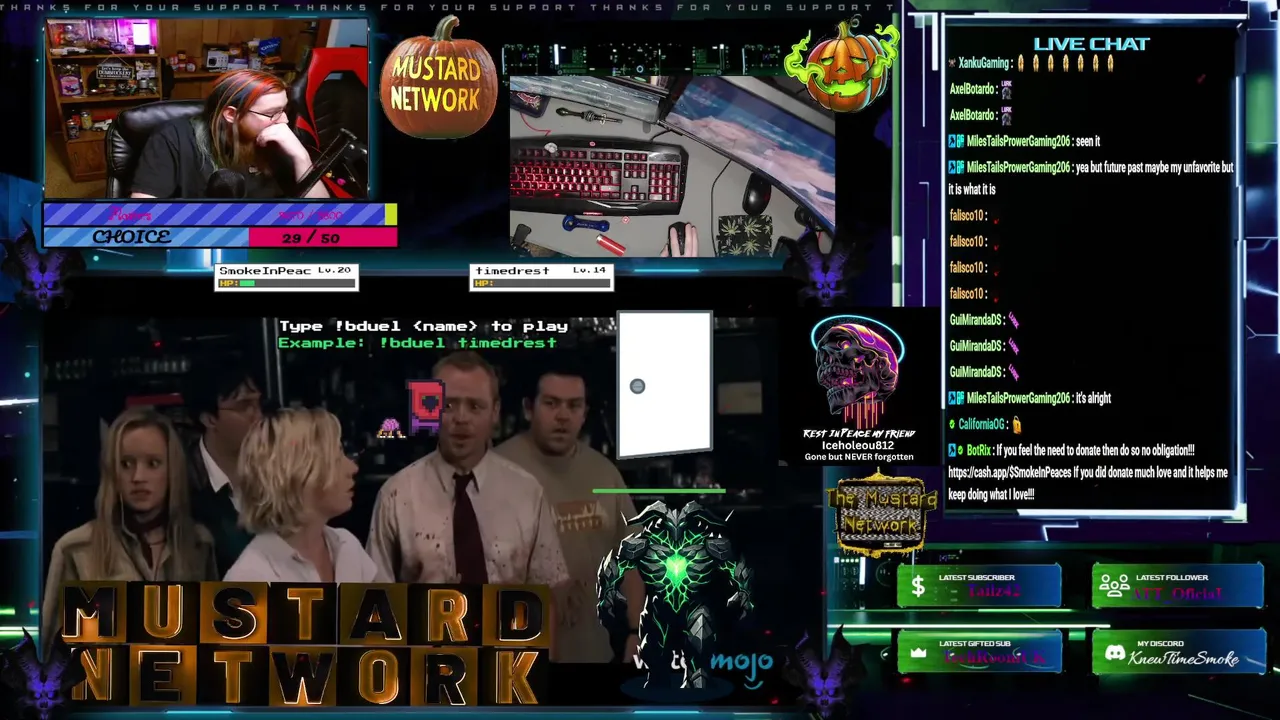1280x720 pixels.
Task: Click the Iceholeou812 memorial name
Action: 858,445
